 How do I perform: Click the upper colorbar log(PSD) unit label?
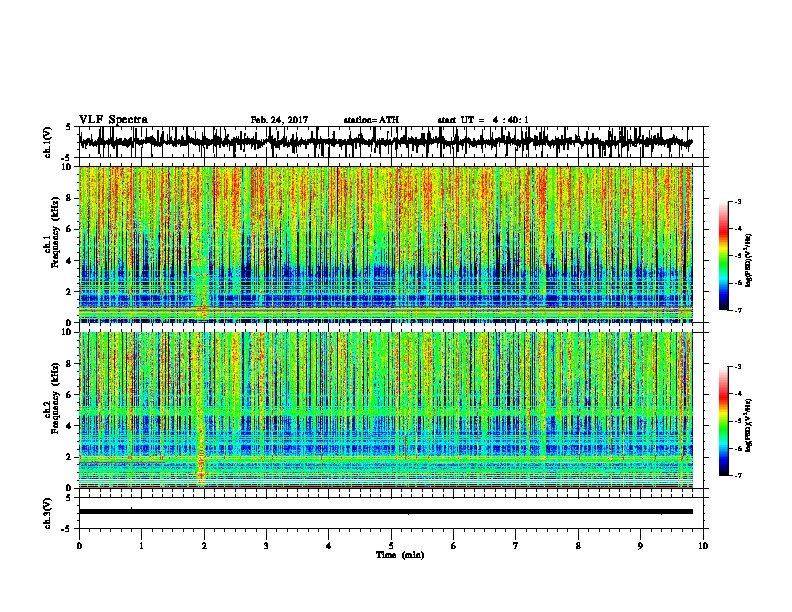(x=749, y=261)
